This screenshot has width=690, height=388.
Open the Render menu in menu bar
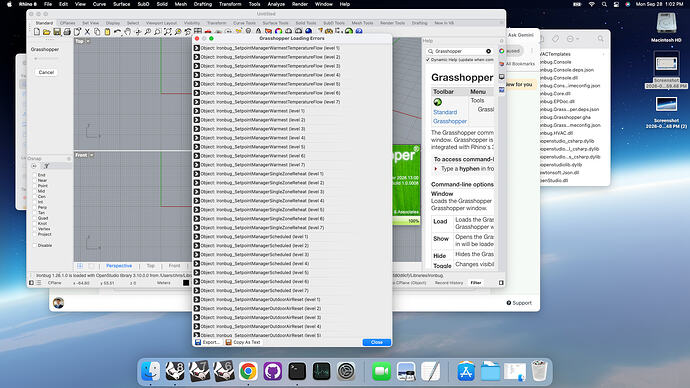[300, 4]
